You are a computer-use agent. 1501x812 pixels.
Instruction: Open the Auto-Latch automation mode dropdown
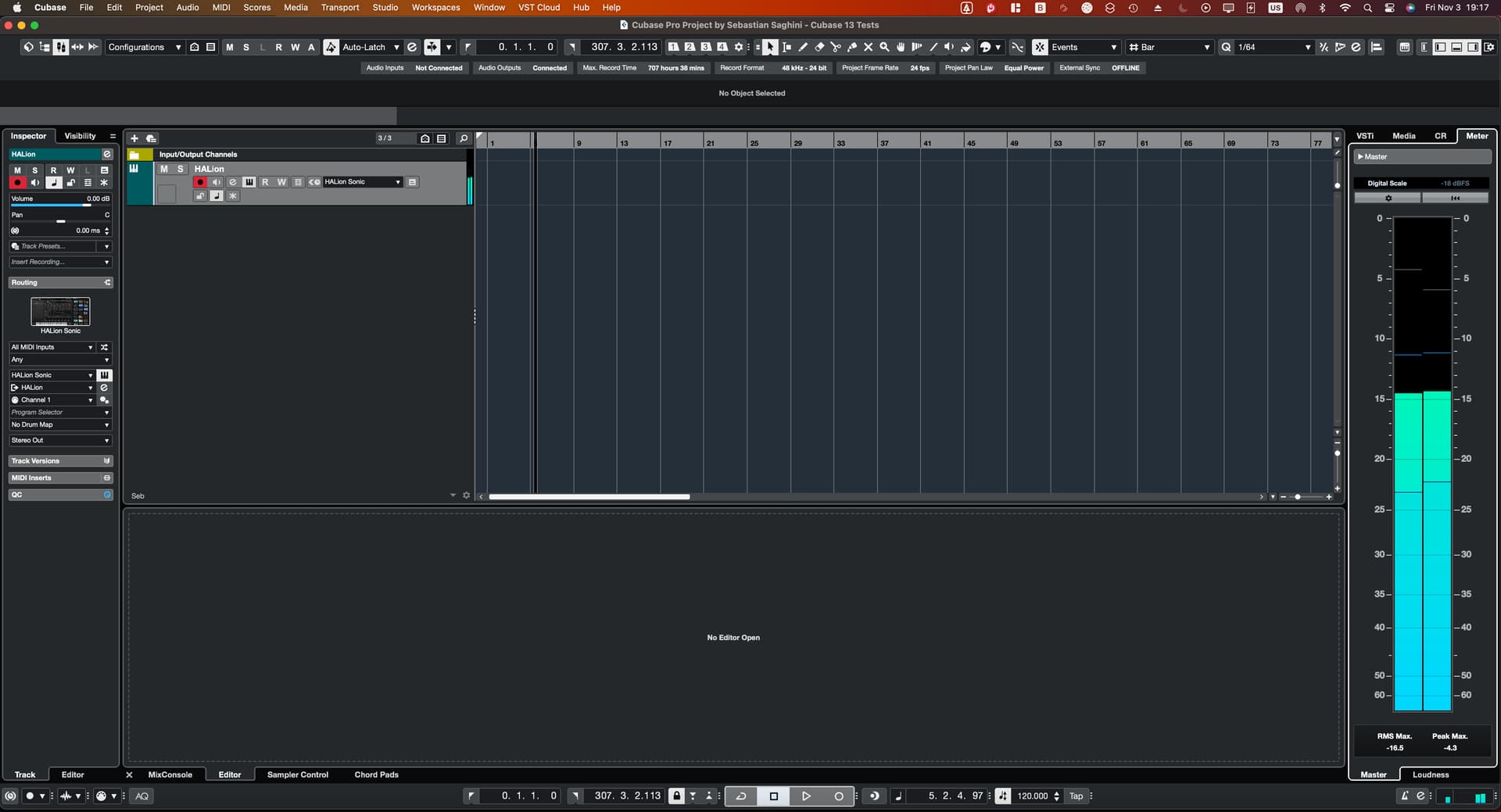click(x=371, y=47)
